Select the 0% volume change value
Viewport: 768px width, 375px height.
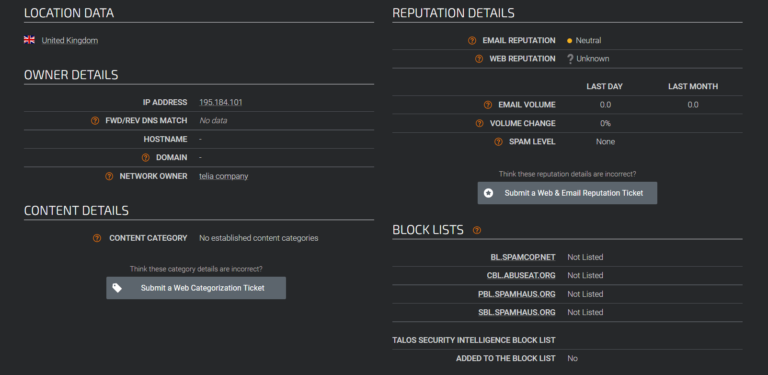[605, 123]
